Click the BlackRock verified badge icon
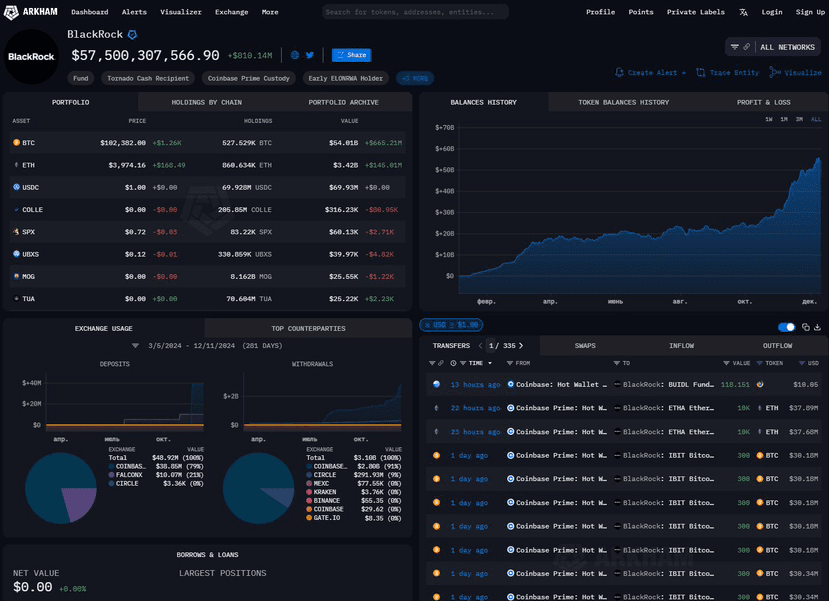Viewport: 829px width, 601px height. tap(133, 34)
